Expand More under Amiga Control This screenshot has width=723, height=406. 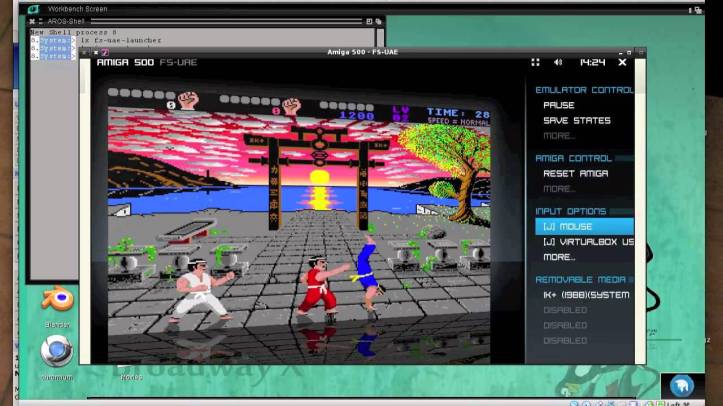tap(558, 188)
